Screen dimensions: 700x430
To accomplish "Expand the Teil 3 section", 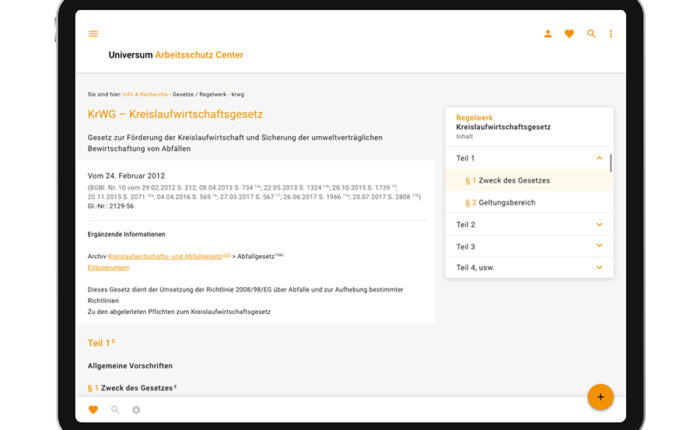I will click(x=599, y=246).
